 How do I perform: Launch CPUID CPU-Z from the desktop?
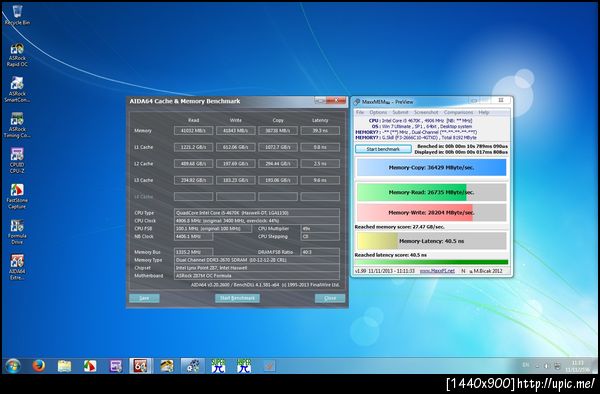17,160
